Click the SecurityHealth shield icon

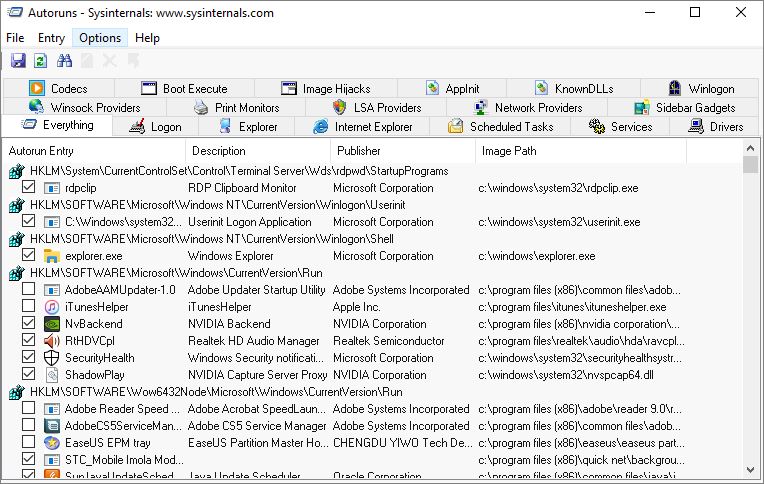pyautogui.click(x=52, y=358)
